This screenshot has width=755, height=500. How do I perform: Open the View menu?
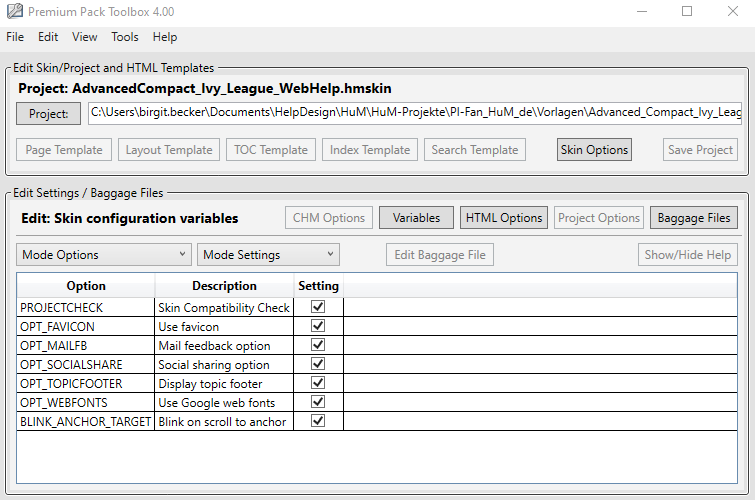point(85,37)
